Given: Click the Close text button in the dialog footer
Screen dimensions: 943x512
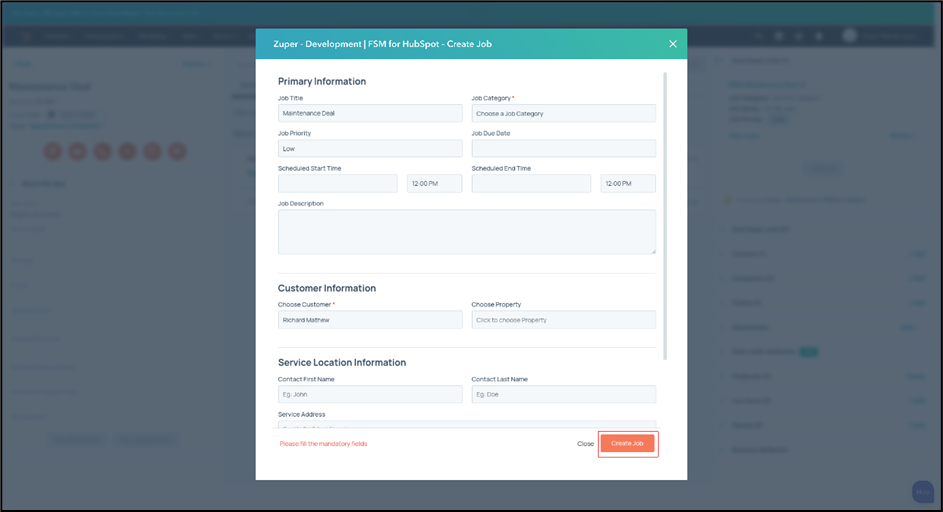Looking at the screenshot, I should [x=585, y=443].
